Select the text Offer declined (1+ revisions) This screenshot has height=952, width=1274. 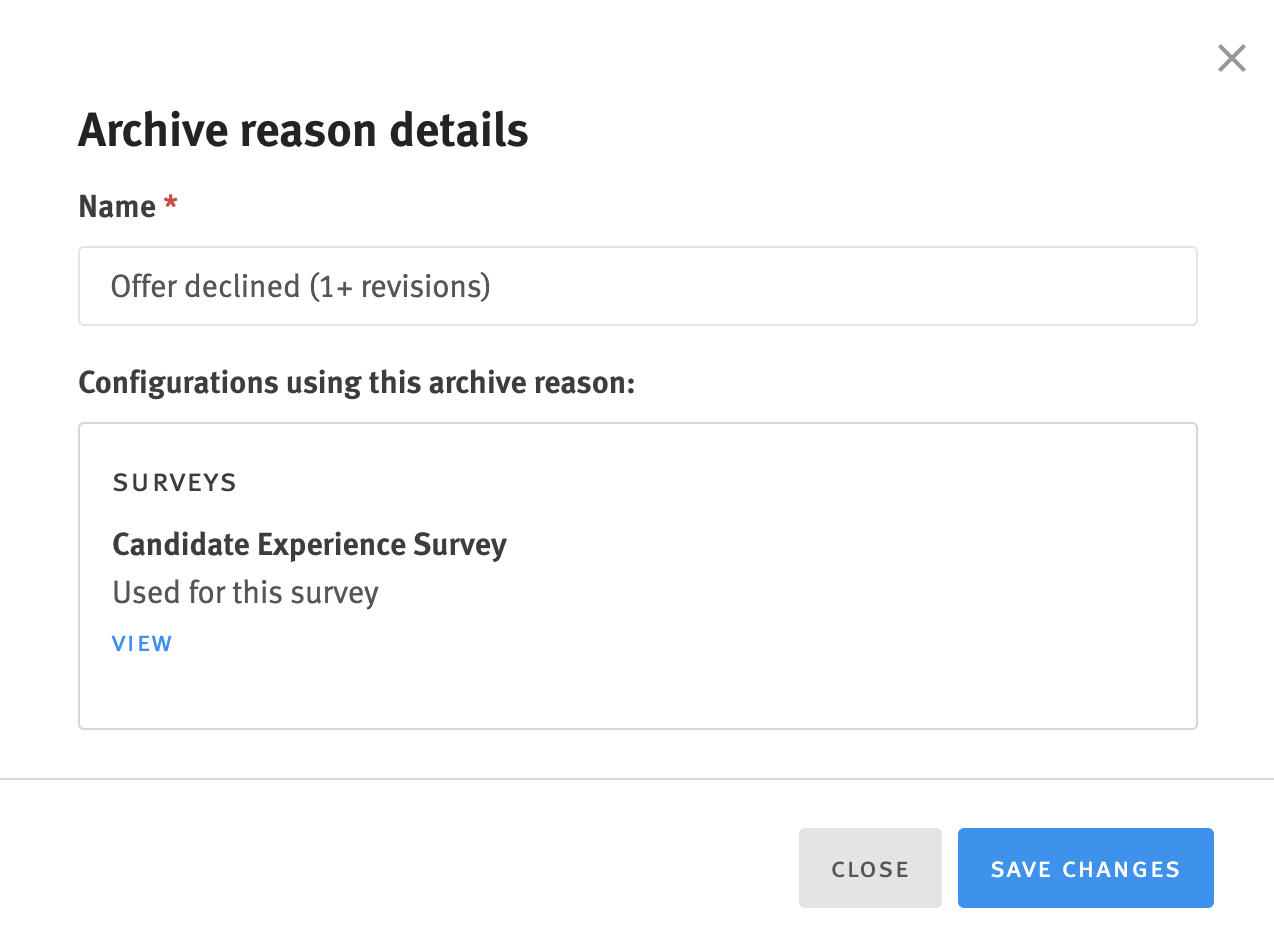(300, 286)
